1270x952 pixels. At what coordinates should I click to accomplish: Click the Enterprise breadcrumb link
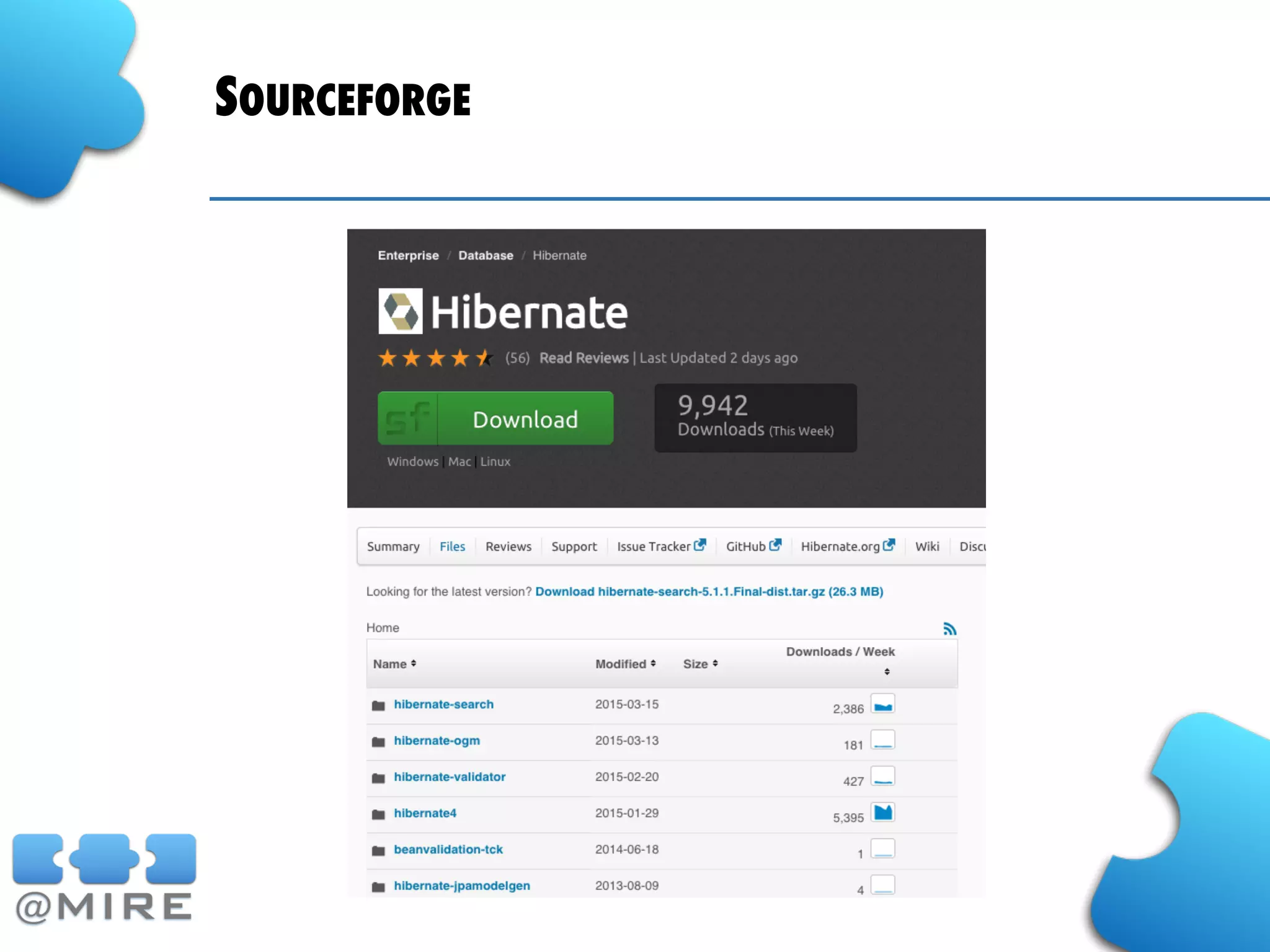(x=408, y=255)
